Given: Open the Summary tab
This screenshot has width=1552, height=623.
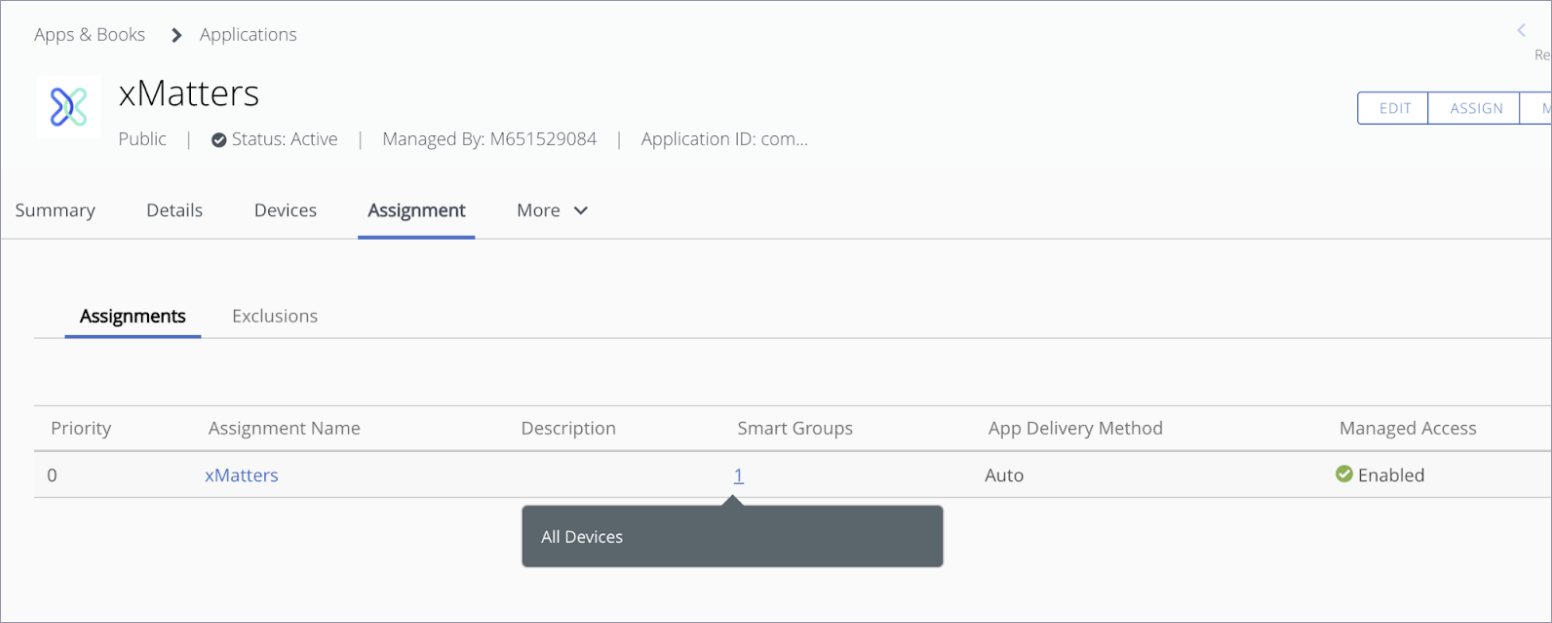Looking at the screenshot, I should pos(55,210).
